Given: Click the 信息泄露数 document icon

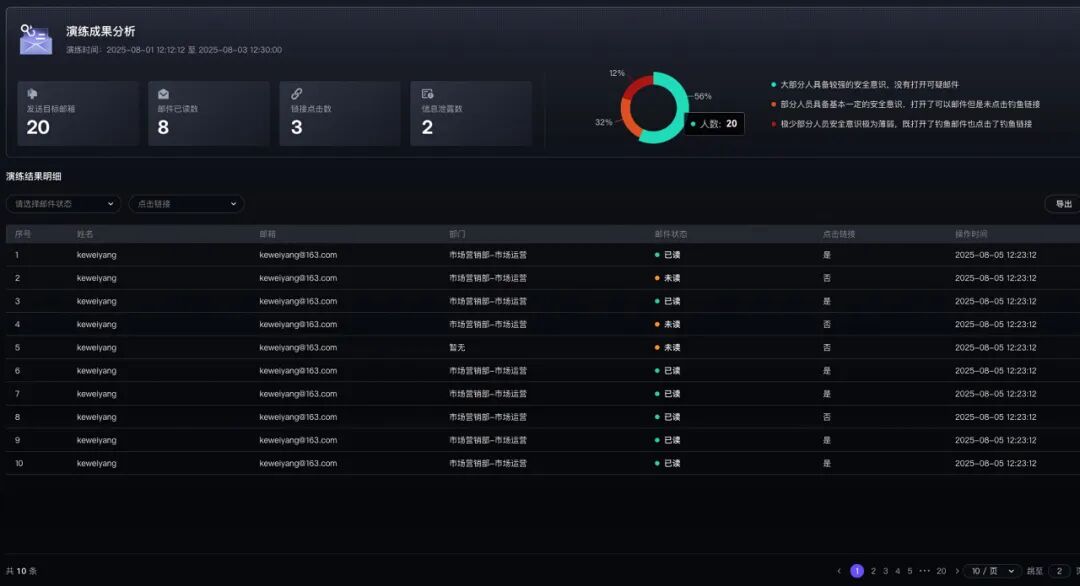Looking at the screenshot, I should point(427,94).
